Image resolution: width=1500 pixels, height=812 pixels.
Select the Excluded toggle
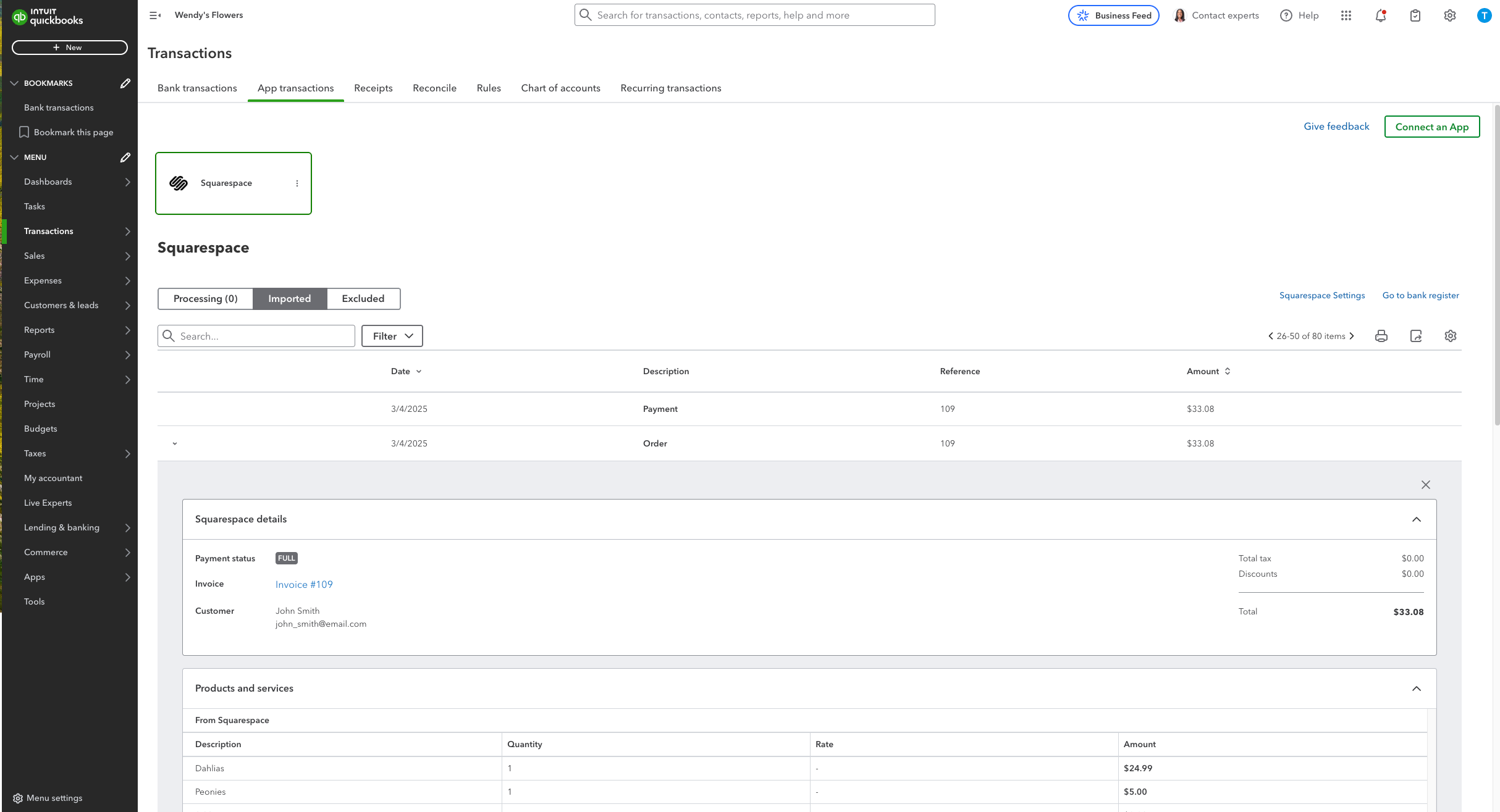tap(363, 299)
